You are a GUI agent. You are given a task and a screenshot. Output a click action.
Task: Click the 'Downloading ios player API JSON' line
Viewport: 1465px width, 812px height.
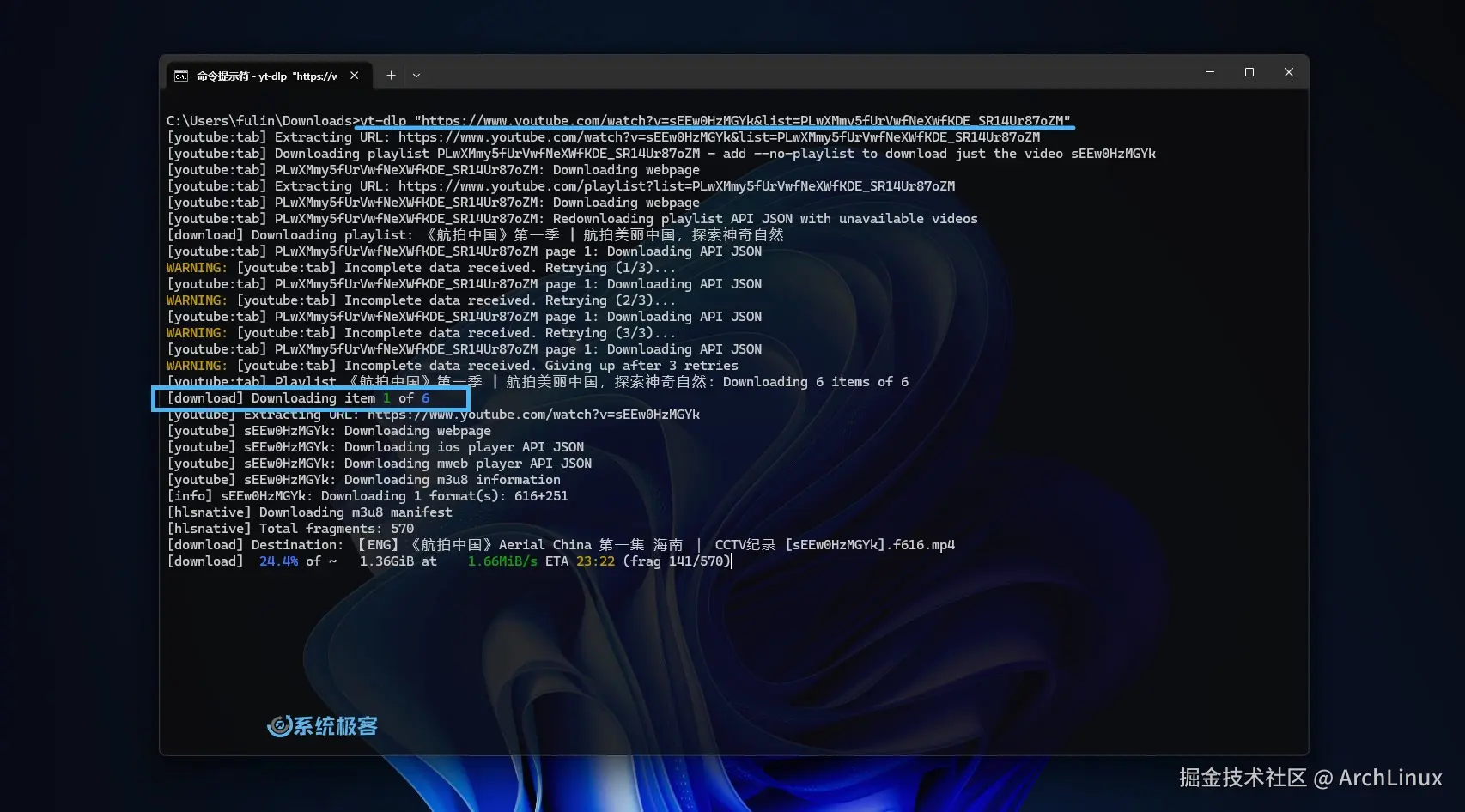coord(375,447)
